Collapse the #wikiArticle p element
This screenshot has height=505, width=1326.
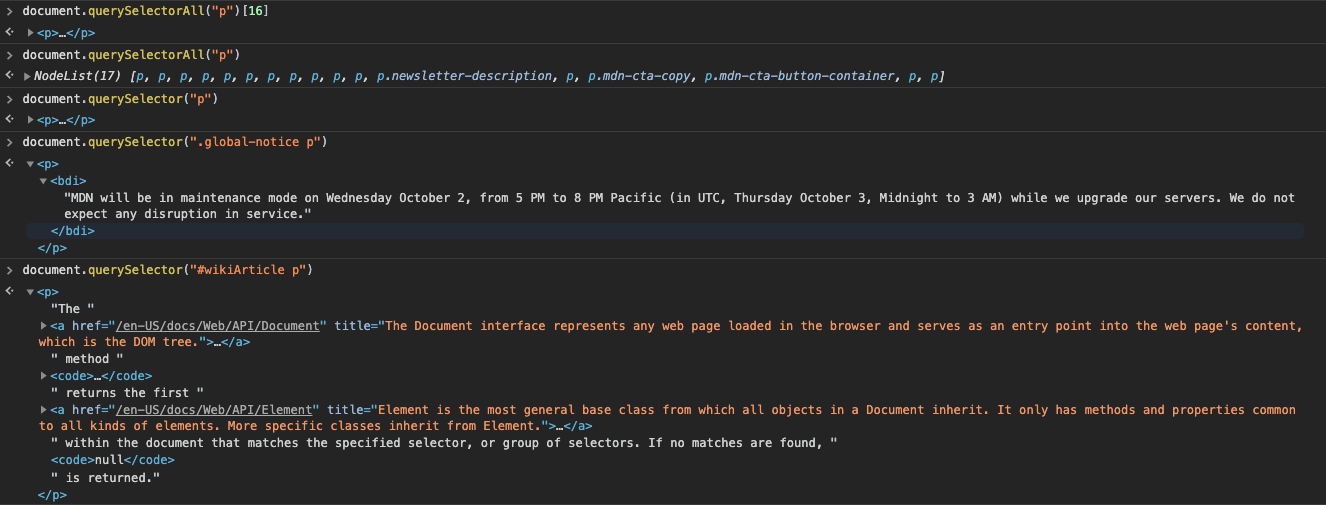[x=30, y=292]
